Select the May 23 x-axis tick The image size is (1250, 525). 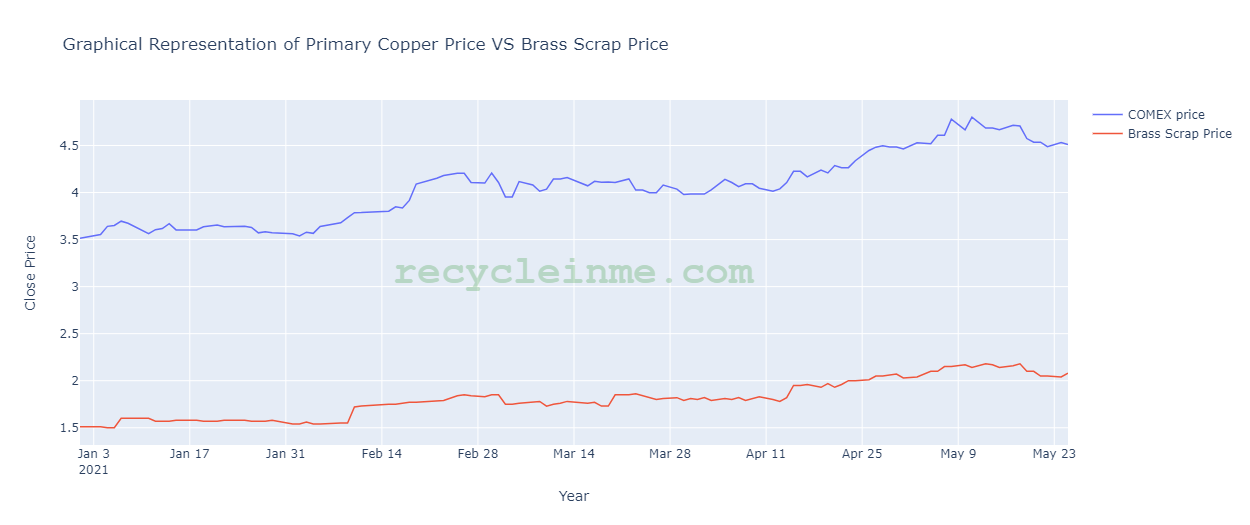click(x=1053, y=453)
